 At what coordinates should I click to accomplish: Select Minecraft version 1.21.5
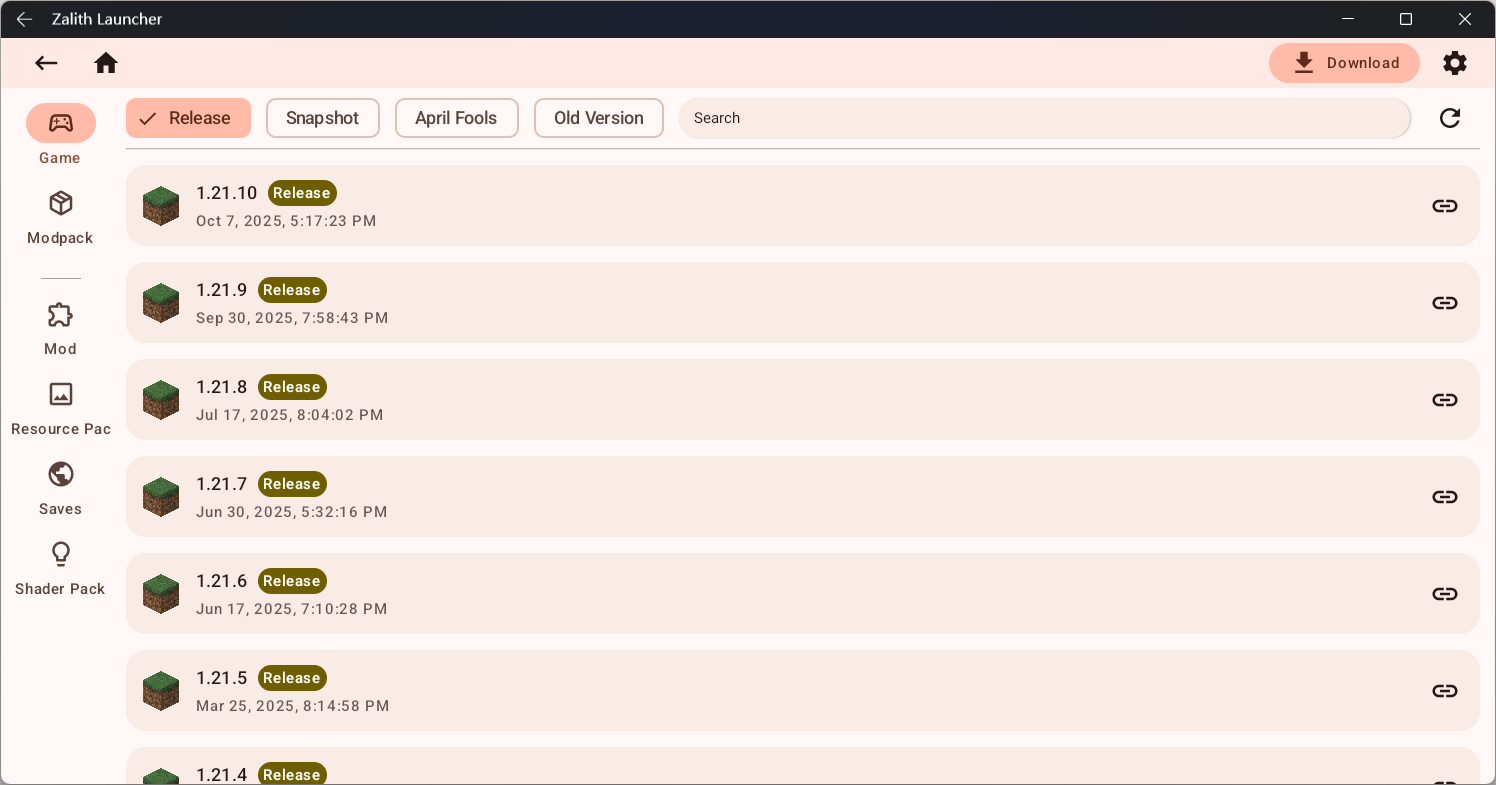[700, 690]
